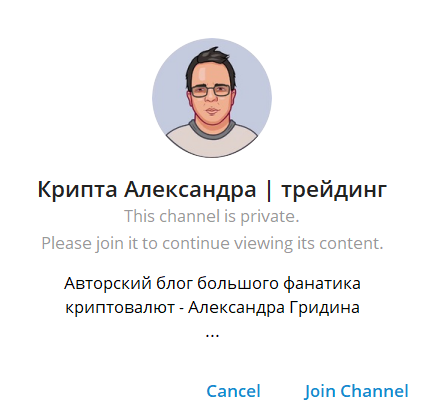The image size is (421, 410).
Task: Click the dark hair of the avatar
Action: click(x=207, y=62)
